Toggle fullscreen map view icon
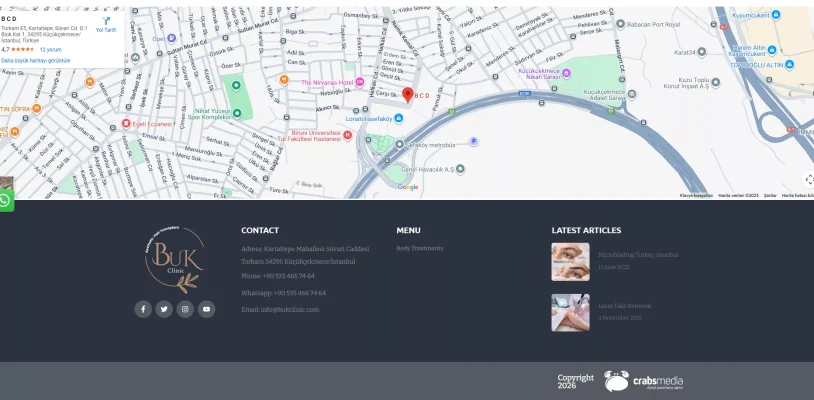The height and width of the screenshot is (400, 814). pyautogui.click(x=808, y=180)
